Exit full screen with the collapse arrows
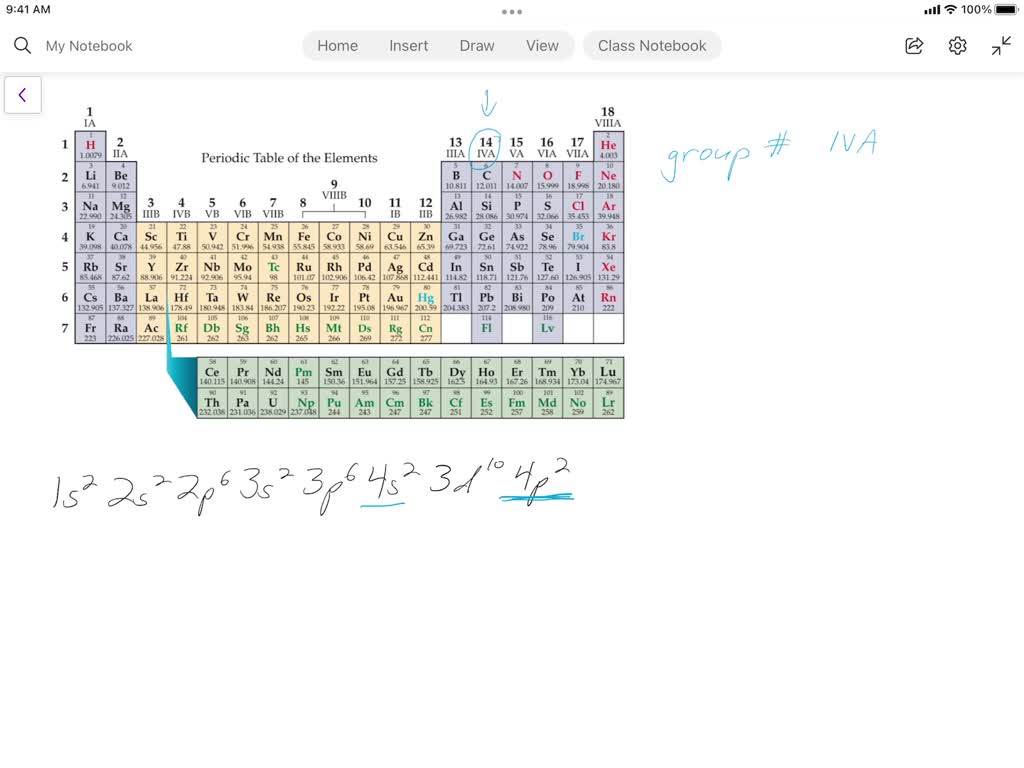This screenshot has height=768, width=1024. [x=1000, y=45]
